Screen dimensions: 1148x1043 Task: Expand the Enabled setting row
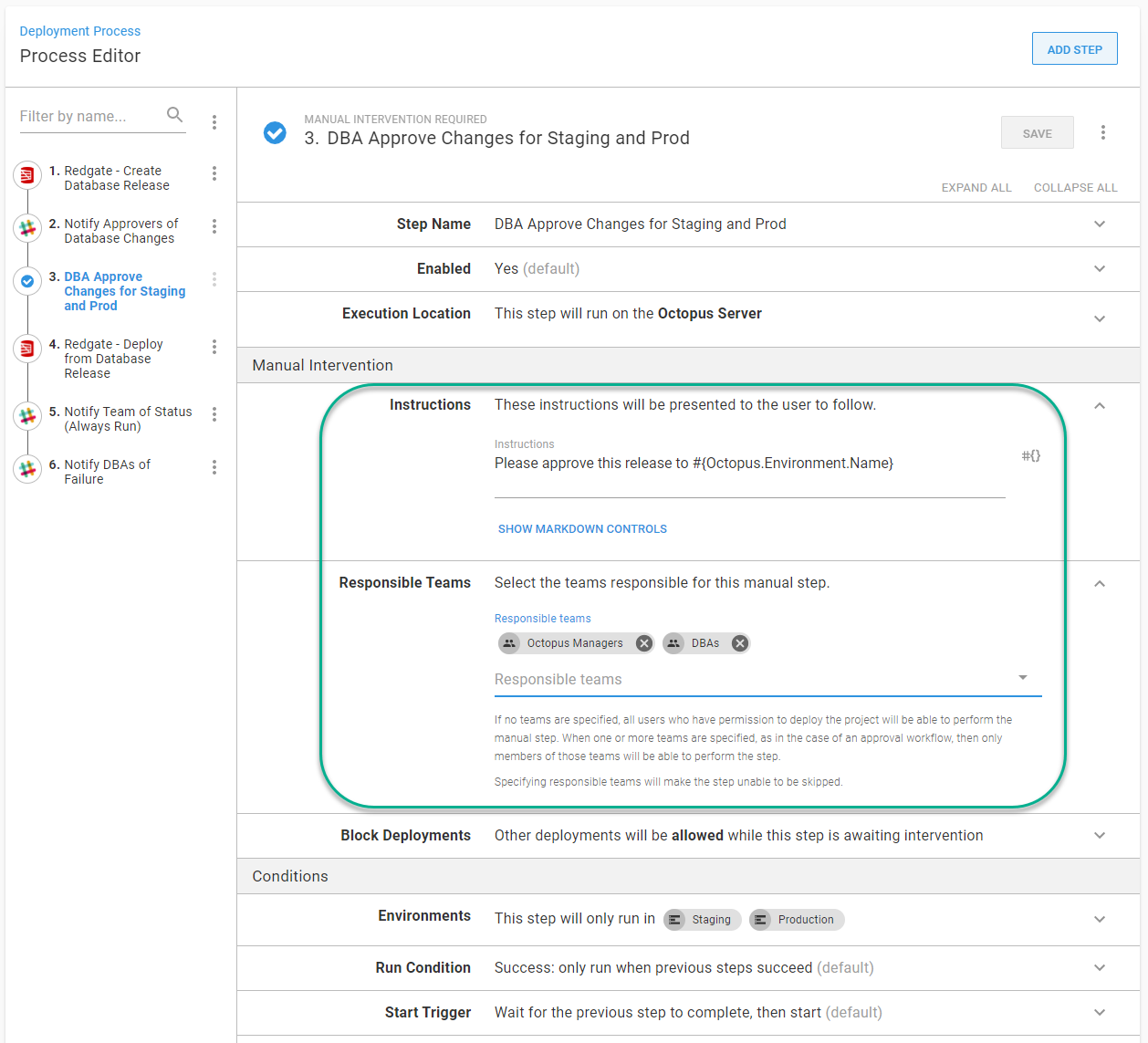pos(1099,269)
